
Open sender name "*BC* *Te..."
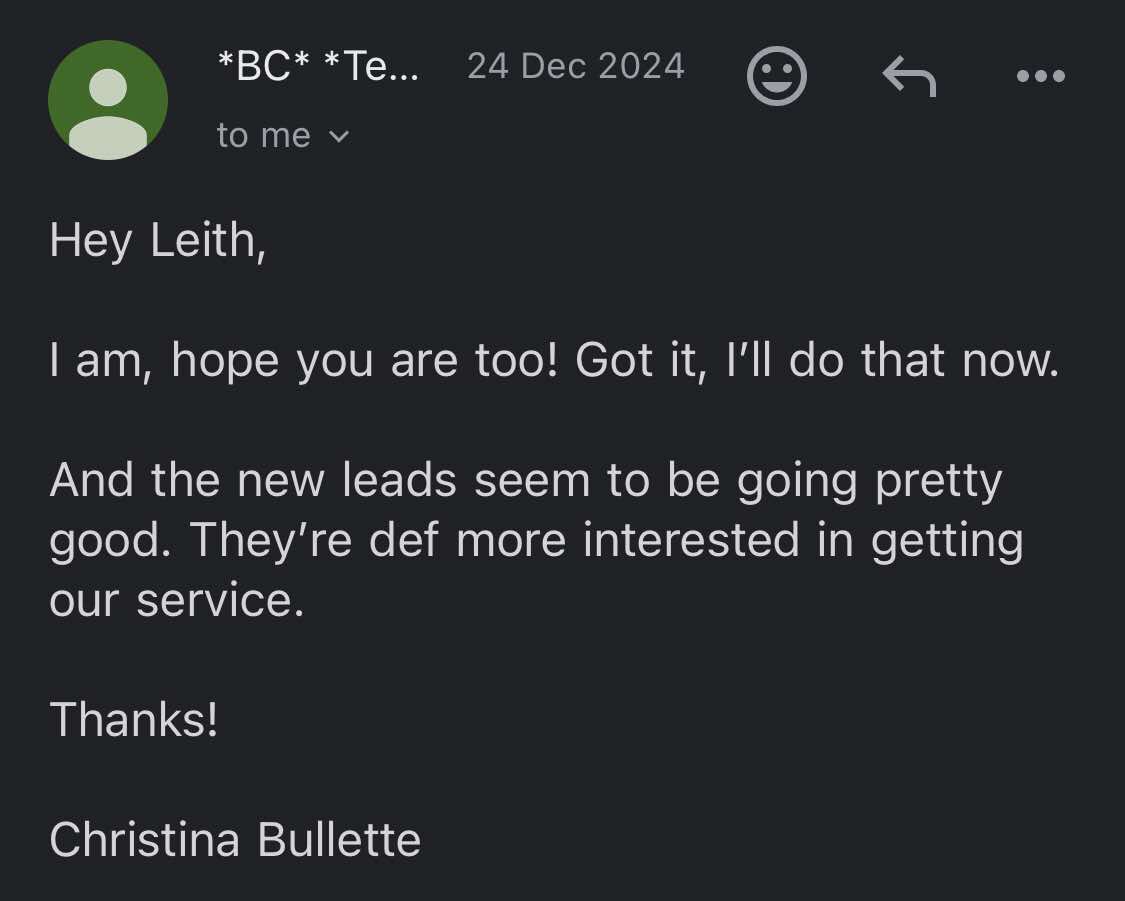(319, 67)
